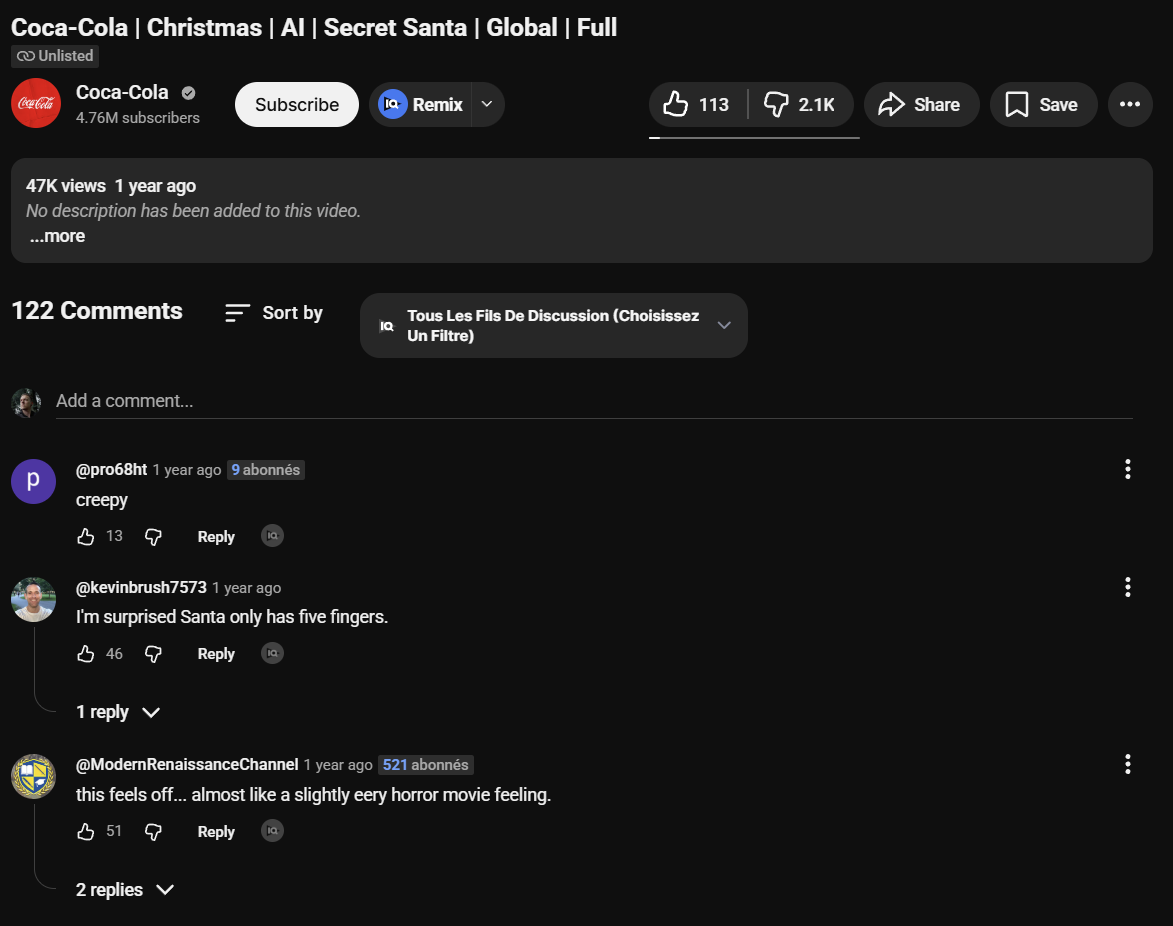Open the Coca-Cola channel avatar
Image resolution: width=1173 pixels, height=926 pixels.
pos(35,103)
